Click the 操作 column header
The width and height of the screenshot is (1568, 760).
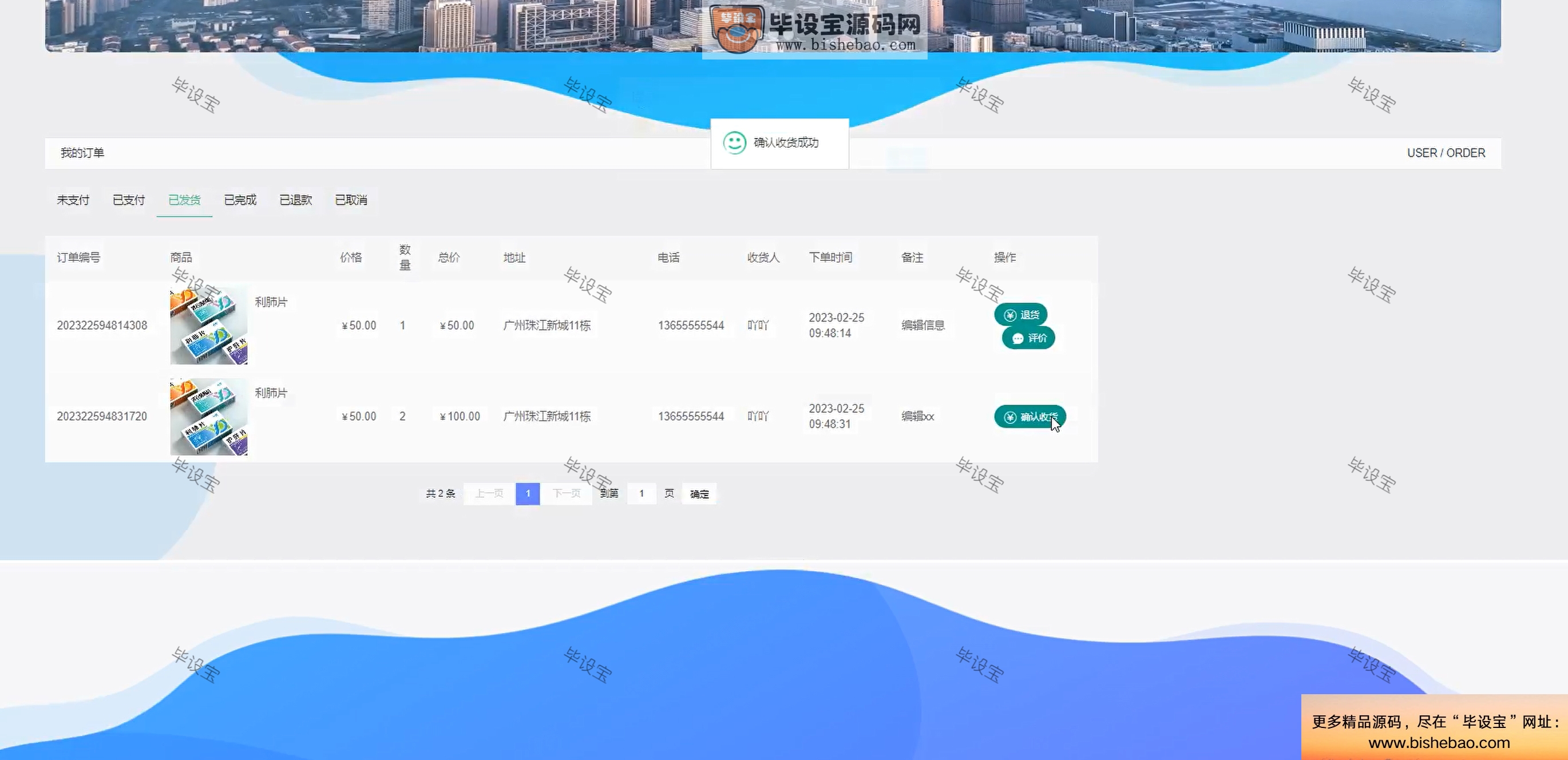(1005, 258)
